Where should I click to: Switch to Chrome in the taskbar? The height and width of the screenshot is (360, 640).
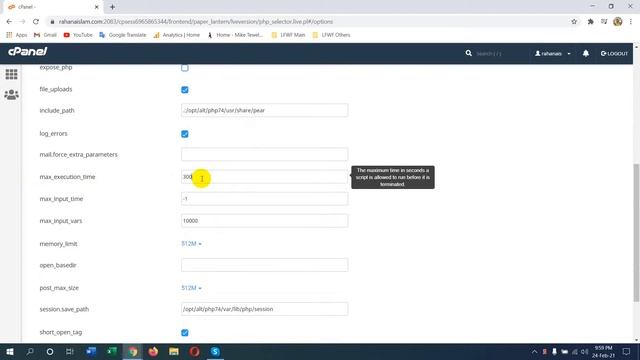pyautogui.click(x=133, y=351)
